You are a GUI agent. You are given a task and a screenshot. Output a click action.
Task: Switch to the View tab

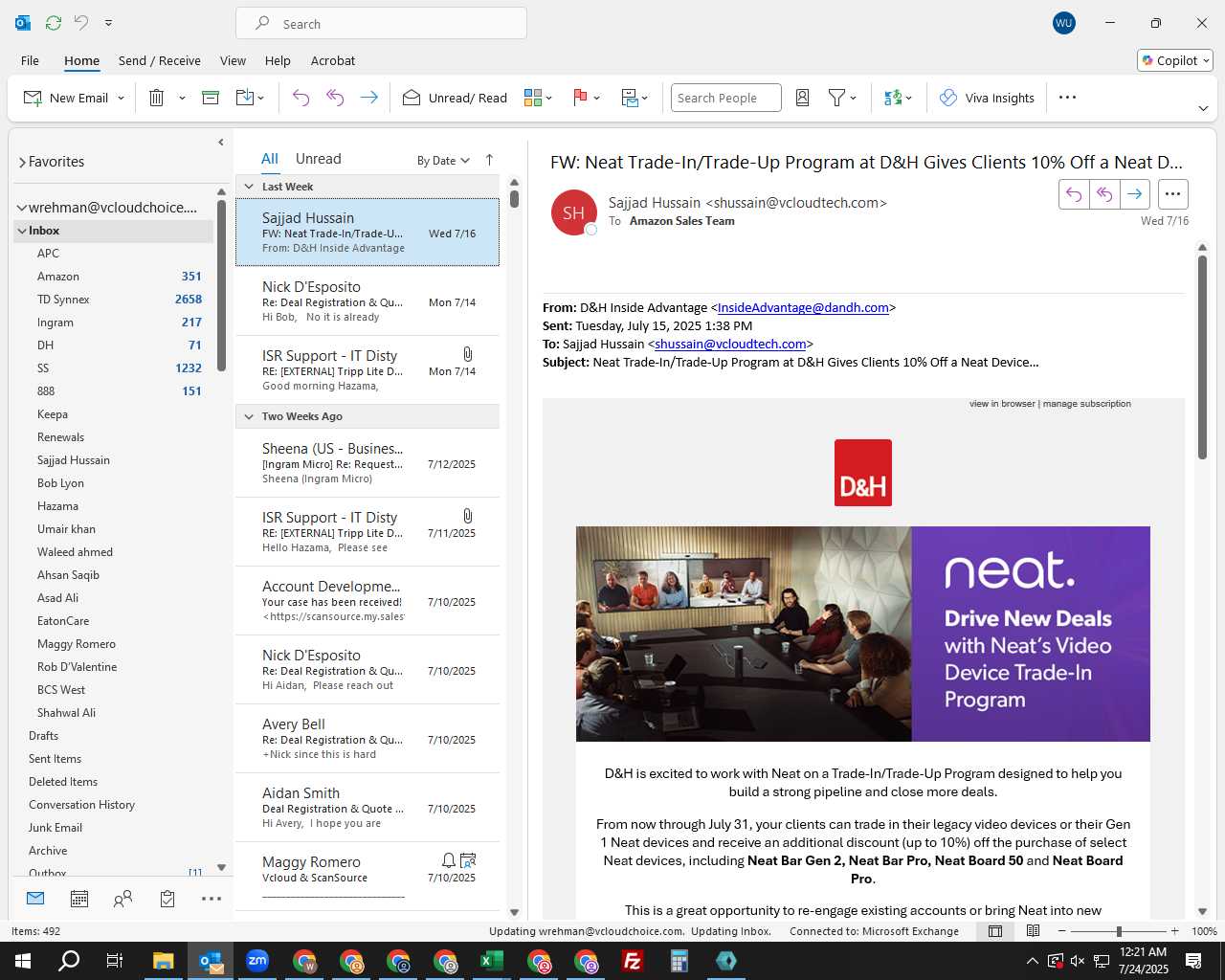233,60
